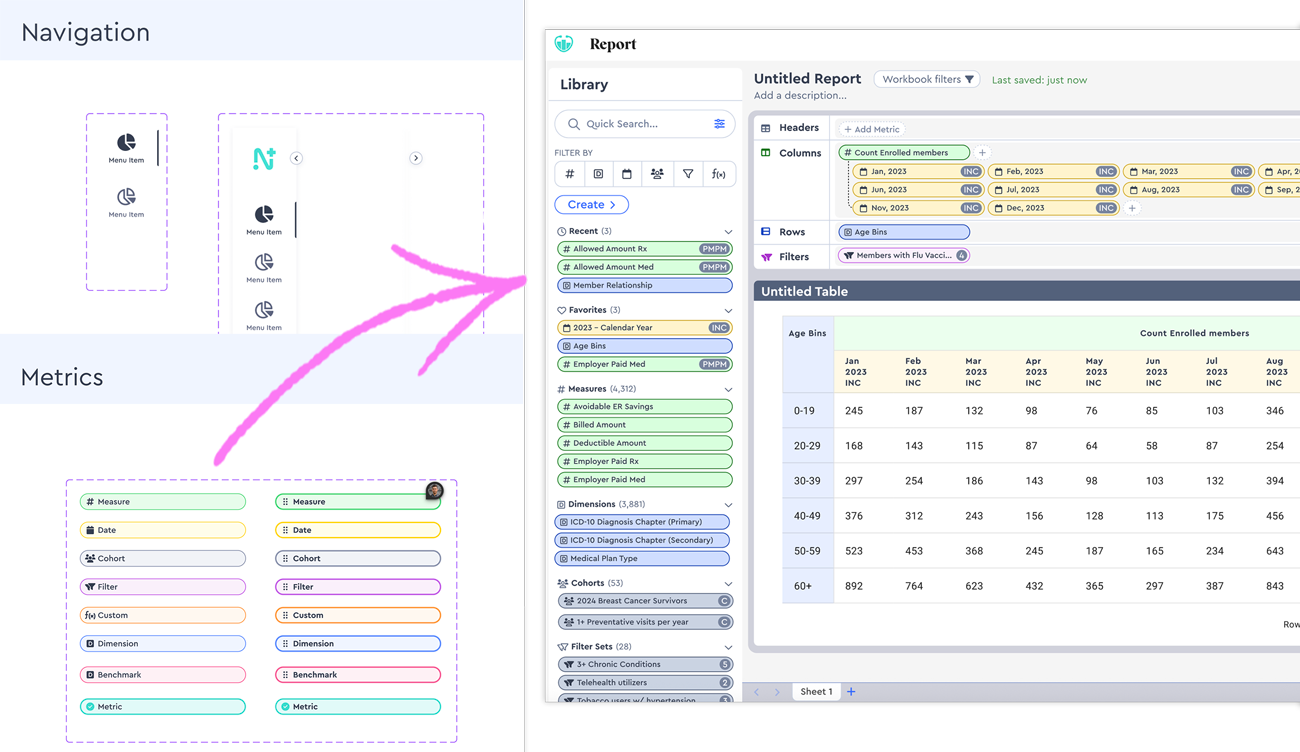
Task: Go to next sheet arrow
Action: click(777, 691)
